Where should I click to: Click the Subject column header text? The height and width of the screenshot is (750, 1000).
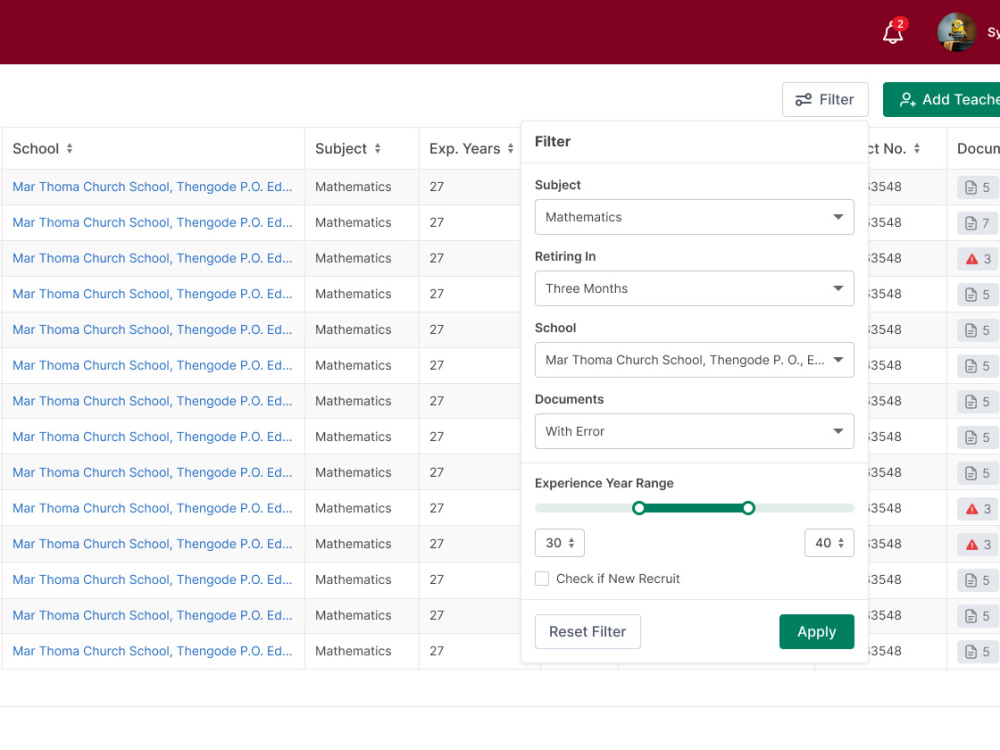pos(341,149)
